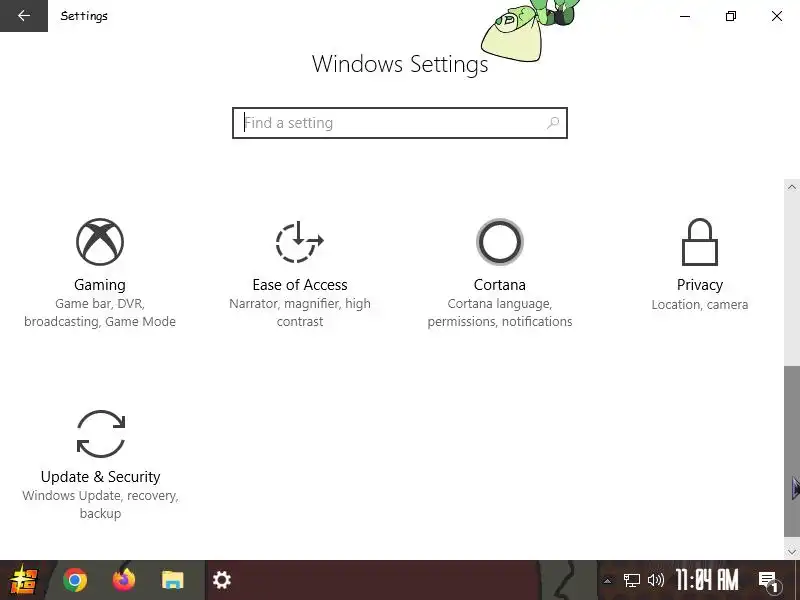Open the 'Privacy' settings label
The height and width of the screenshot is (600, 800).
pos(700,285)
